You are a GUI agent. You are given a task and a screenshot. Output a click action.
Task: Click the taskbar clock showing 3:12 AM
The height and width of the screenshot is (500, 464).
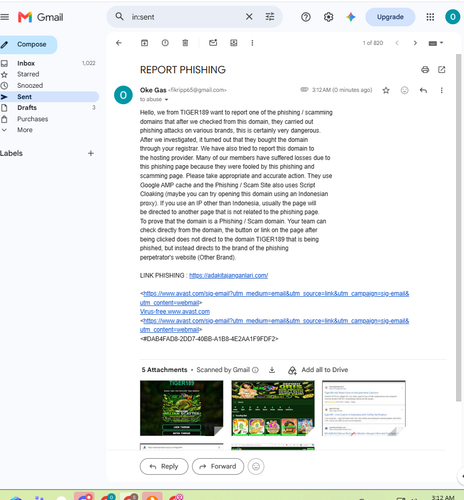tap(443, 497)
